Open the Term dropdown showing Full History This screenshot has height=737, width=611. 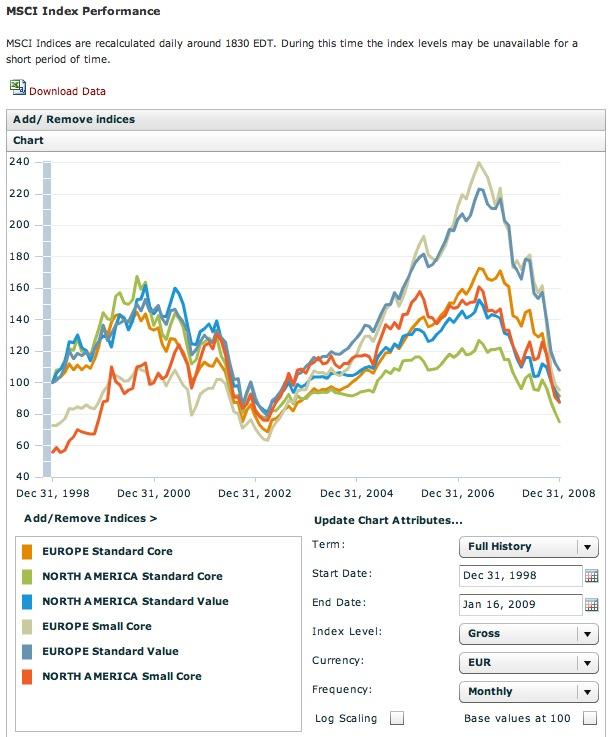tap(527, 547)
